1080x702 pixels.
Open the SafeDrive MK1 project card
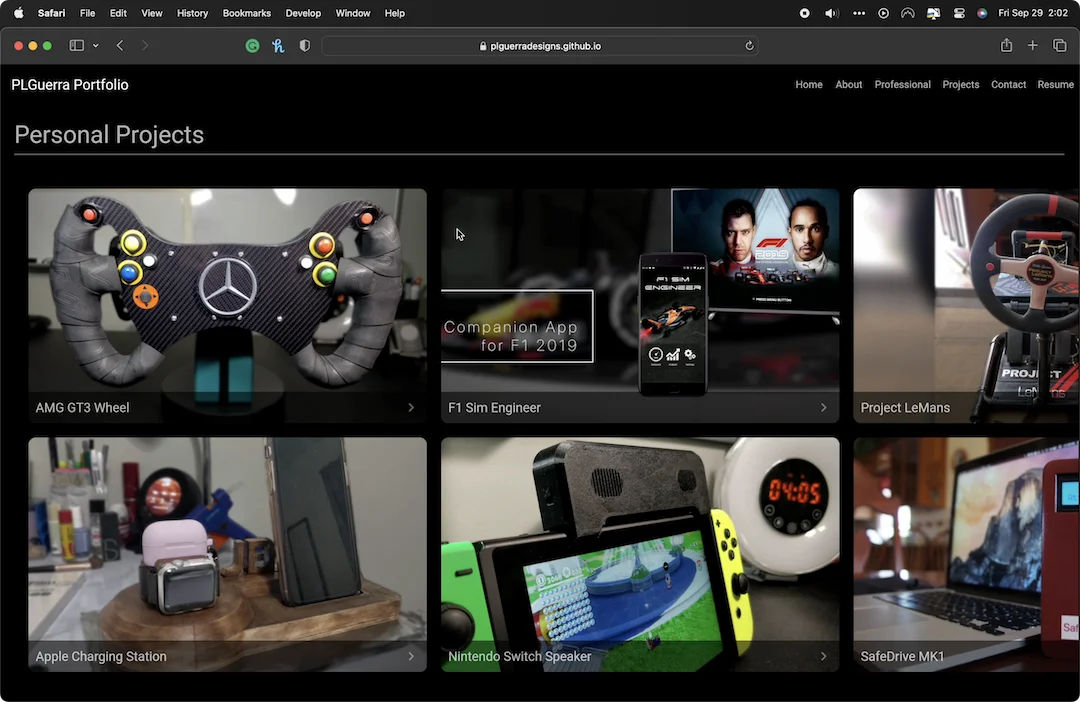966,555
